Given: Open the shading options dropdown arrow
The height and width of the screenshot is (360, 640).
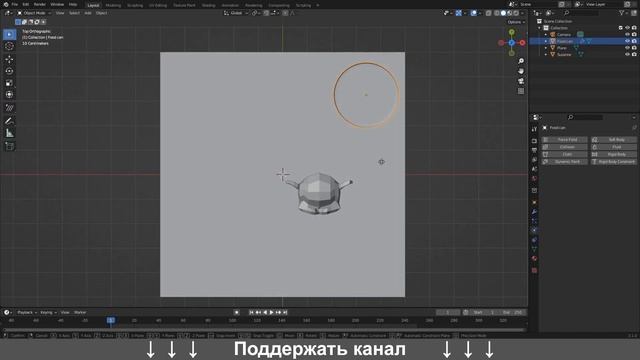Looking at the screenshot, I should click(522, 13).
